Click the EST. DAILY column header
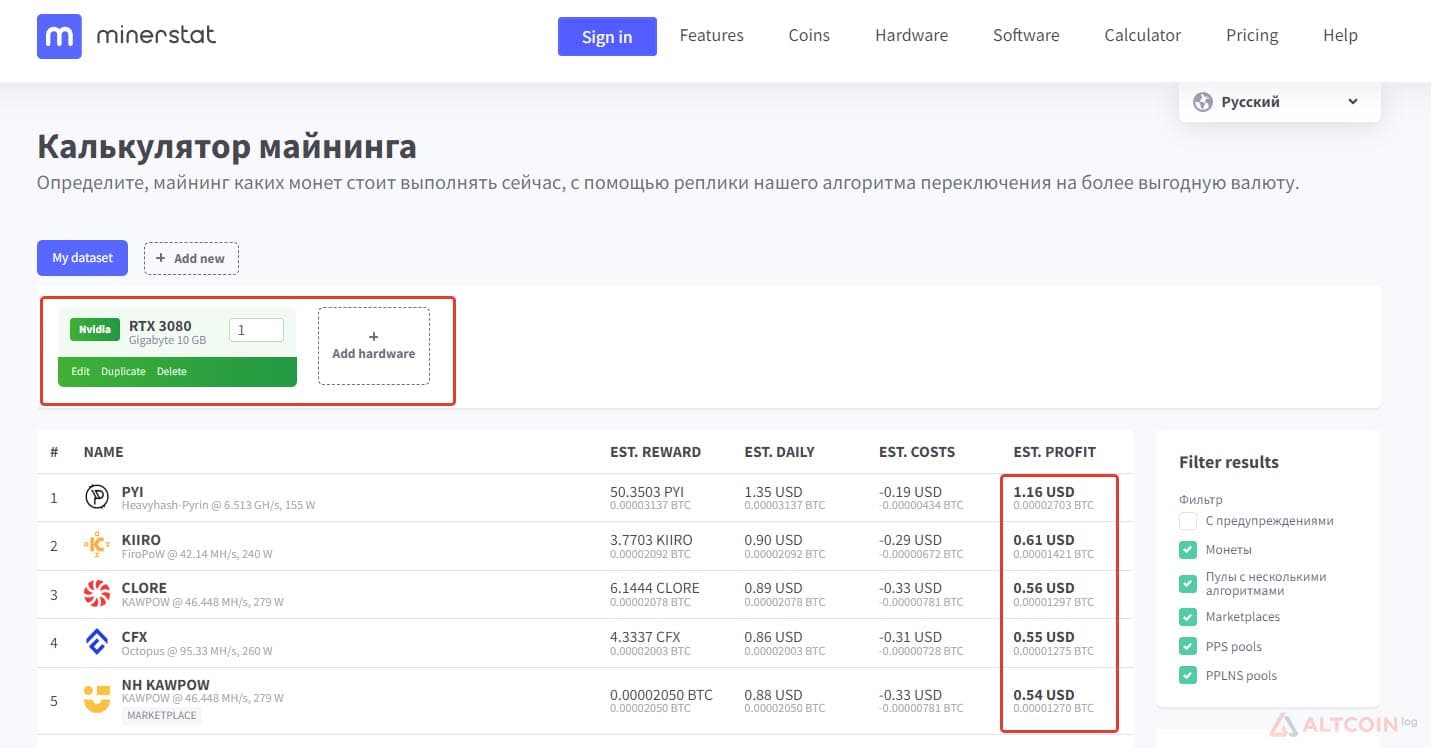 tap(779, 452)
